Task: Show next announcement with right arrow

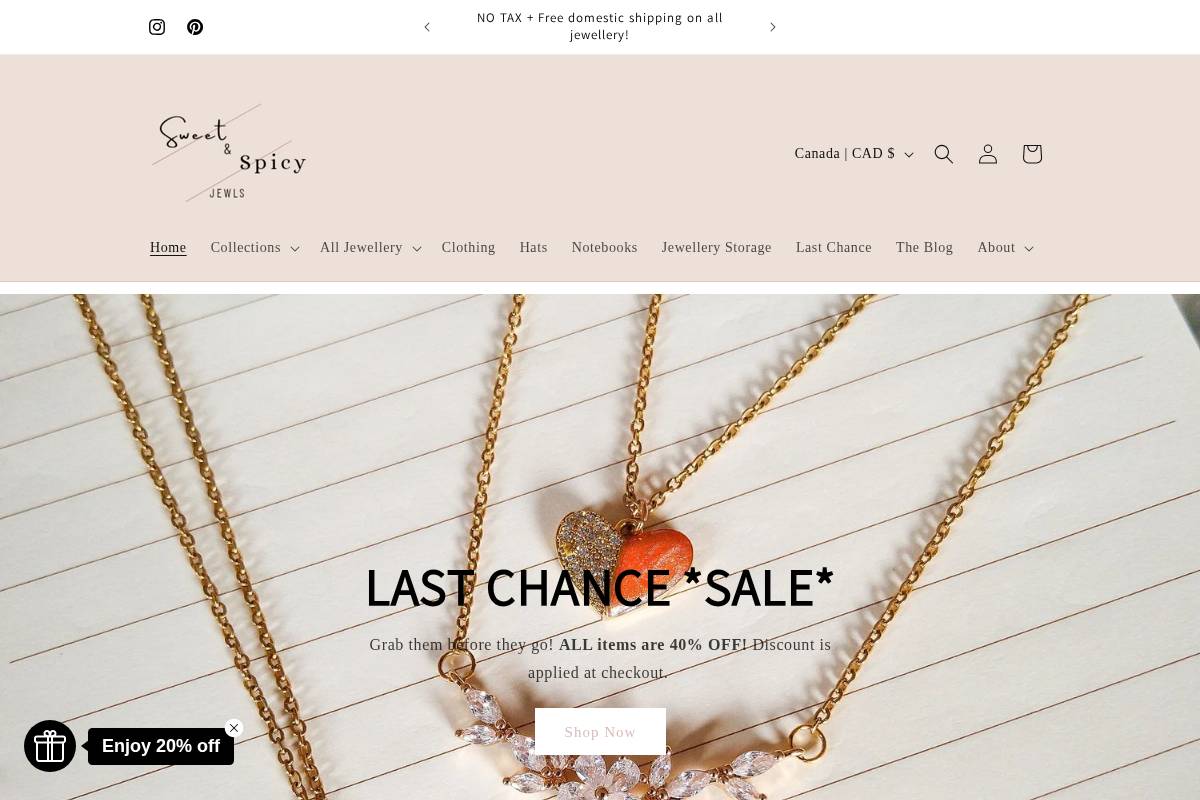Action: pyautogui.click(x=773, y=27)
